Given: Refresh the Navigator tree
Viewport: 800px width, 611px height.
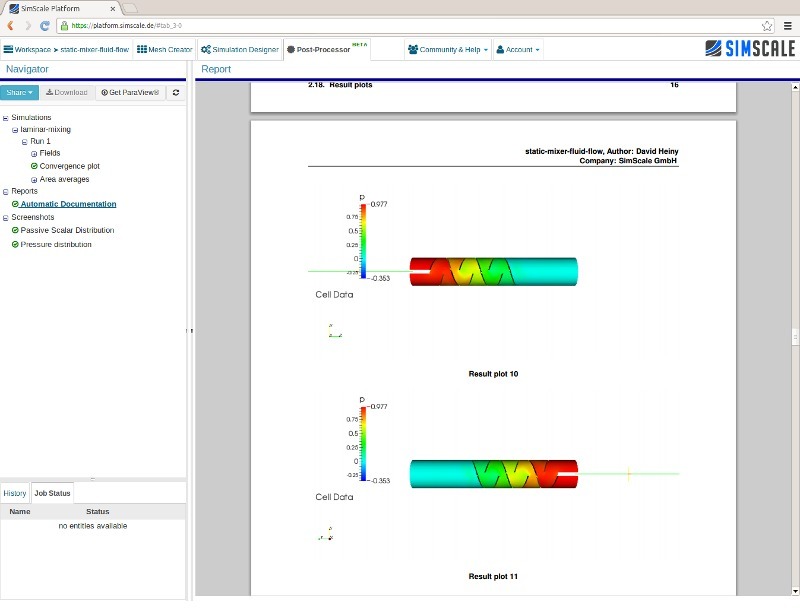Looking at the screenshot, I should [175, 92].
